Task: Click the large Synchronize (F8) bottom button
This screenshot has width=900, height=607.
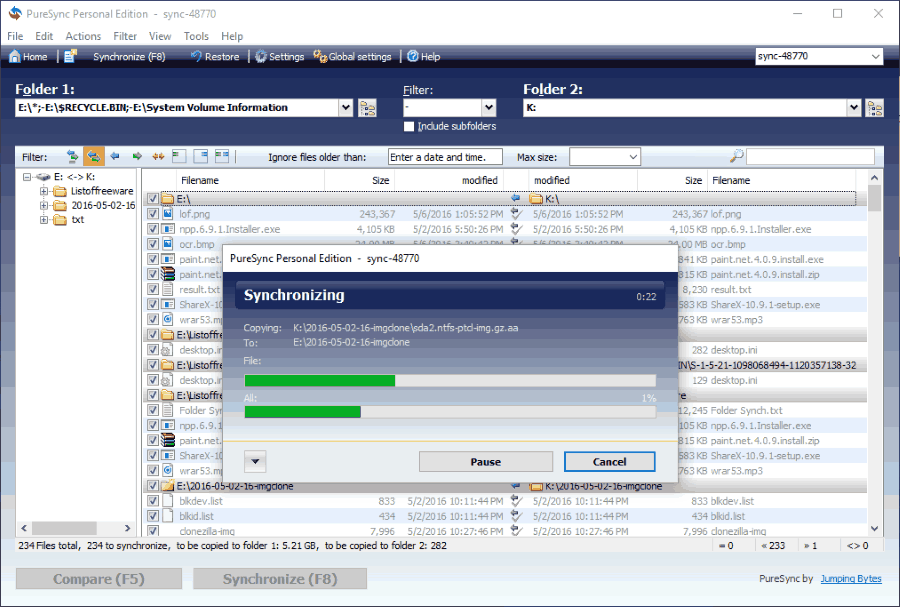Action: (280, 579)
